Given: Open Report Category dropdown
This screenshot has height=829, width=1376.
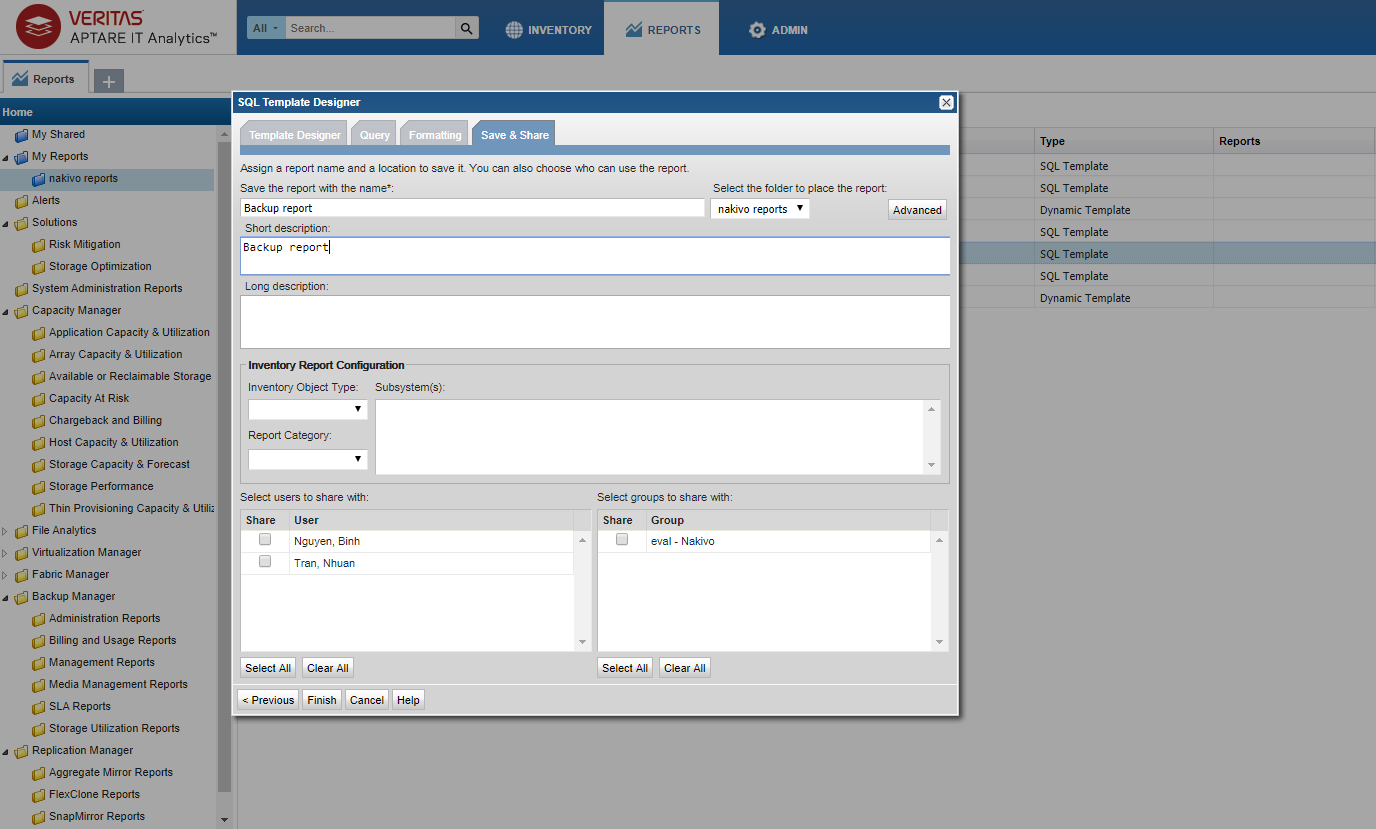Looking at the screenshot, I should tap(307, 459).
